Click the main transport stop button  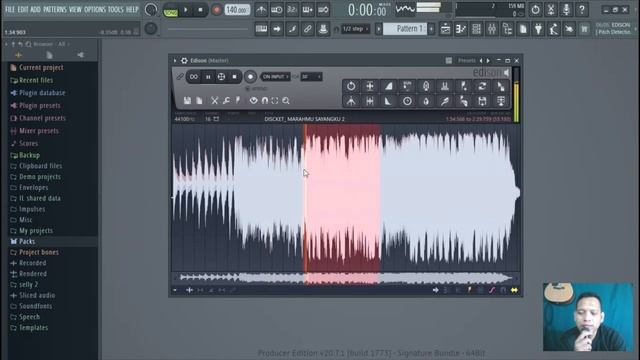pos(200,9)
